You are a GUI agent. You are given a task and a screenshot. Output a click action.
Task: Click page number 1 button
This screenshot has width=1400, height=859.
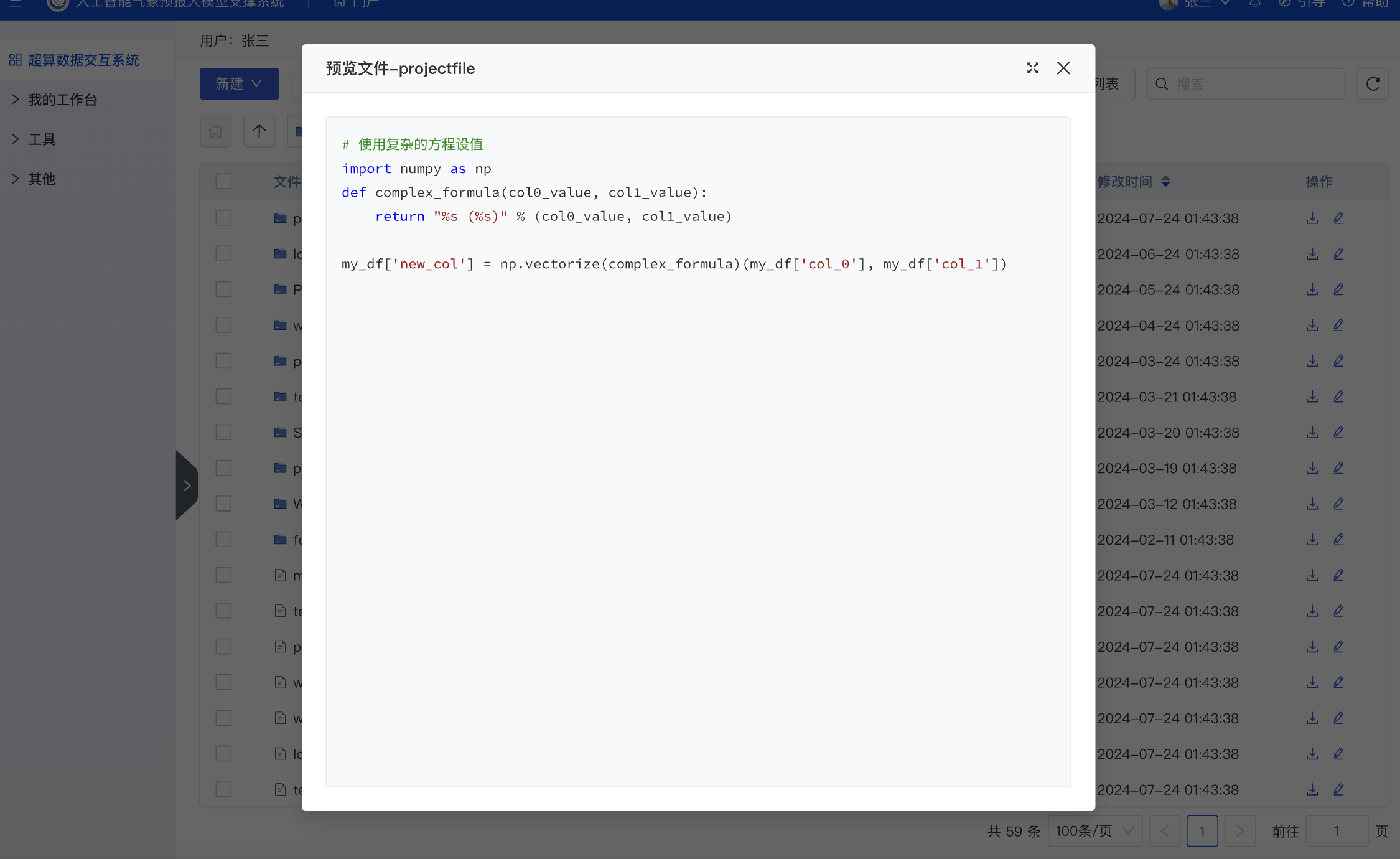point(1202,831)
